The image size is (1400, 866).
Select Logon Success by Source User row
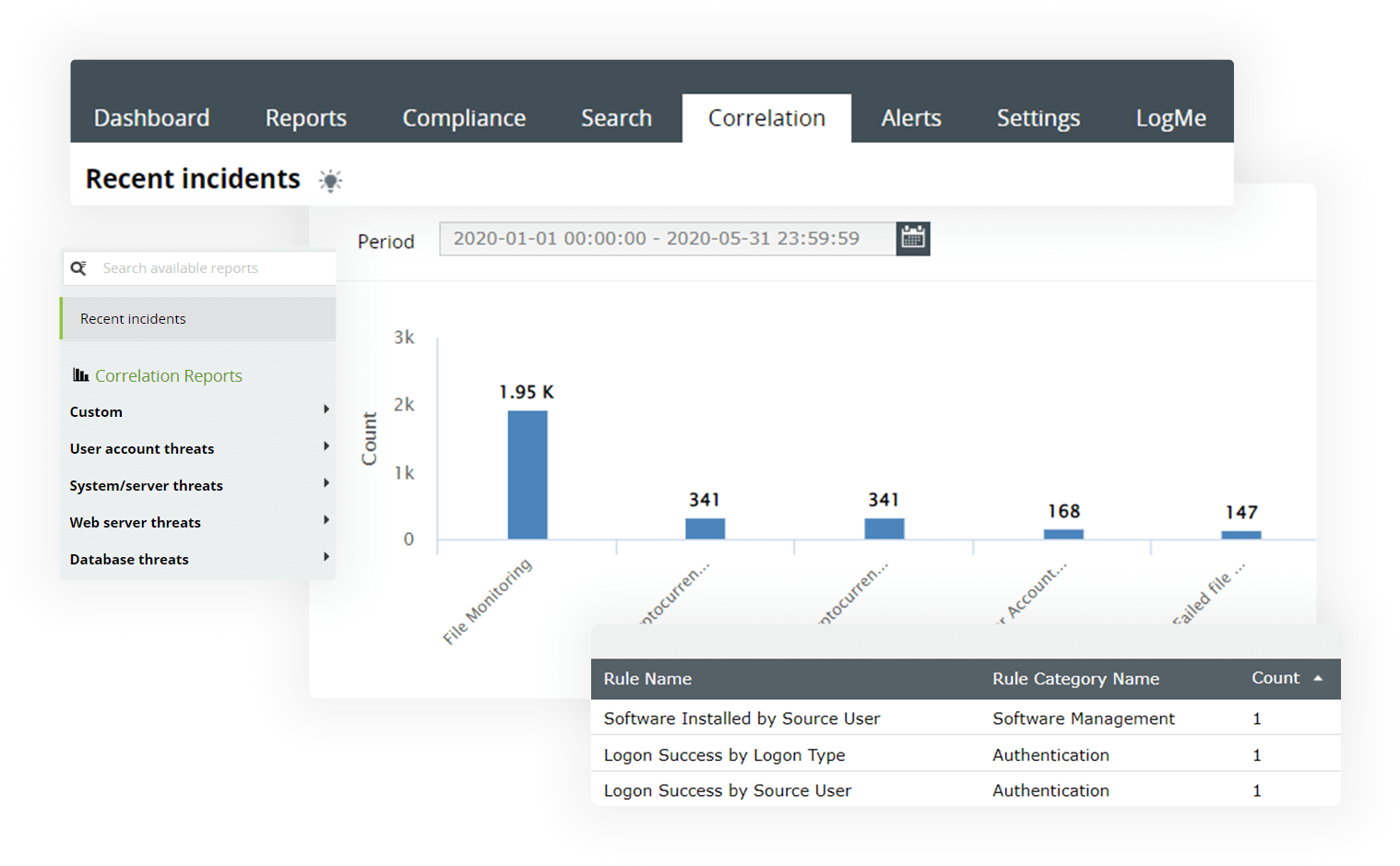click(966, 789)
